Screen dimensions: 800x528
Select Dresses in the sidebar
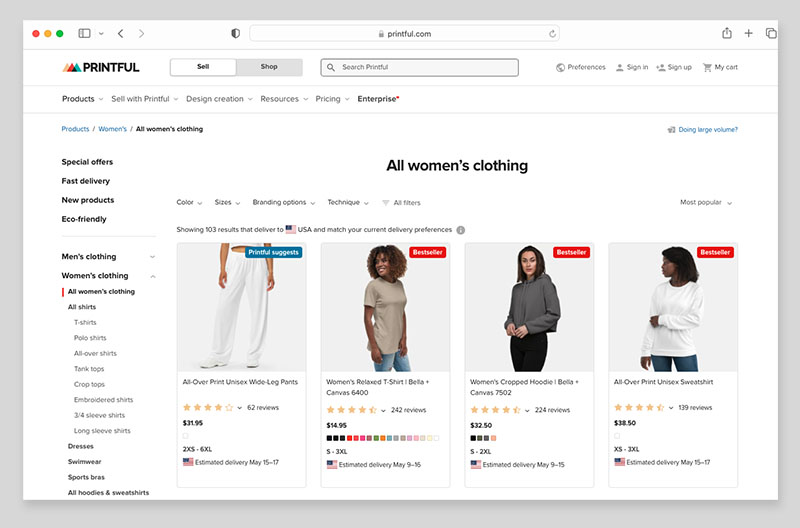(x=81, y=446)
